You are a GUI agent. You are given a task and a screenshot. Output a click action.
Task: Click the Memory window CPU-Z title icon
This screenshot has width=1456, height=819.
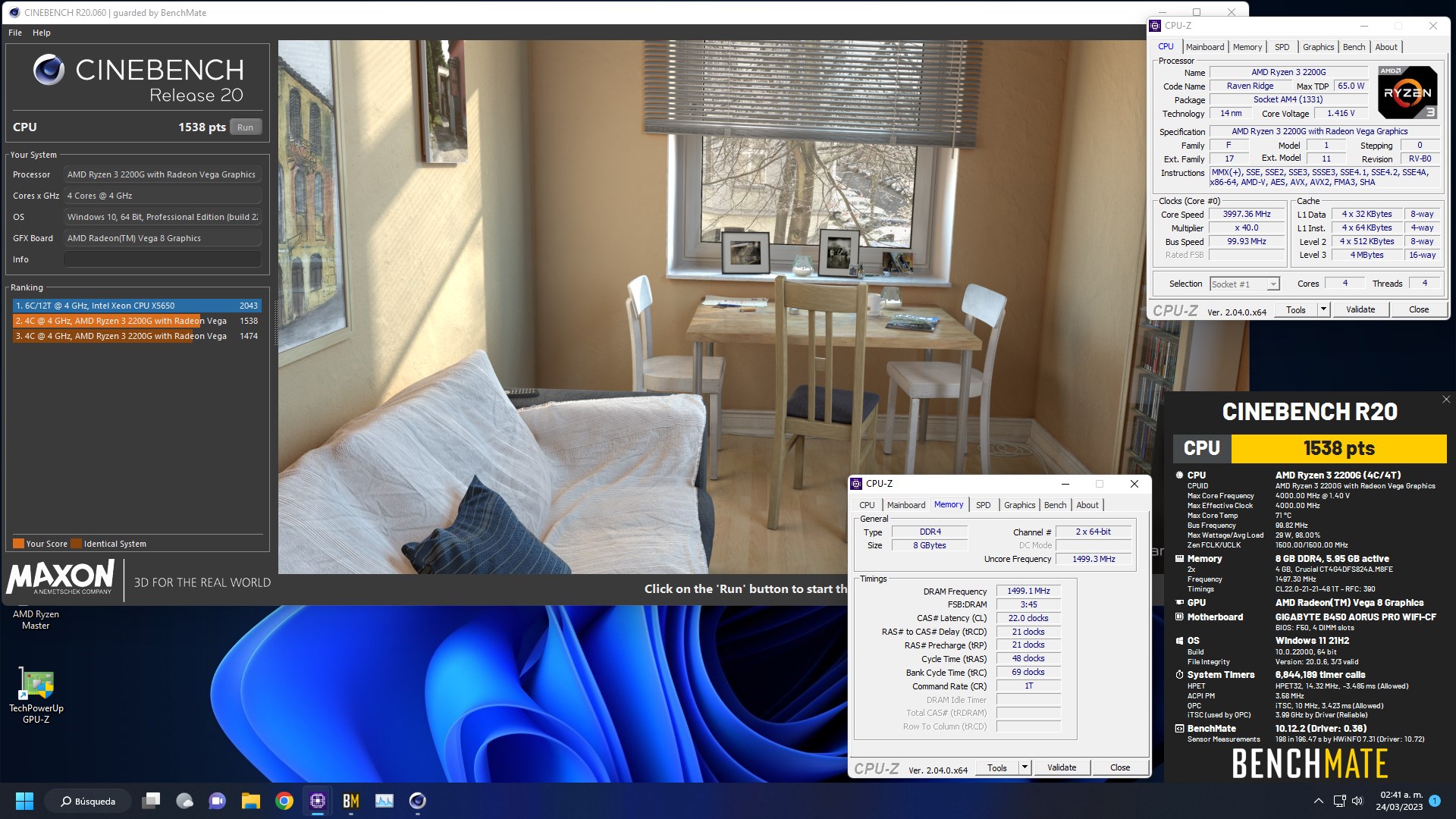tap(857, 484)
